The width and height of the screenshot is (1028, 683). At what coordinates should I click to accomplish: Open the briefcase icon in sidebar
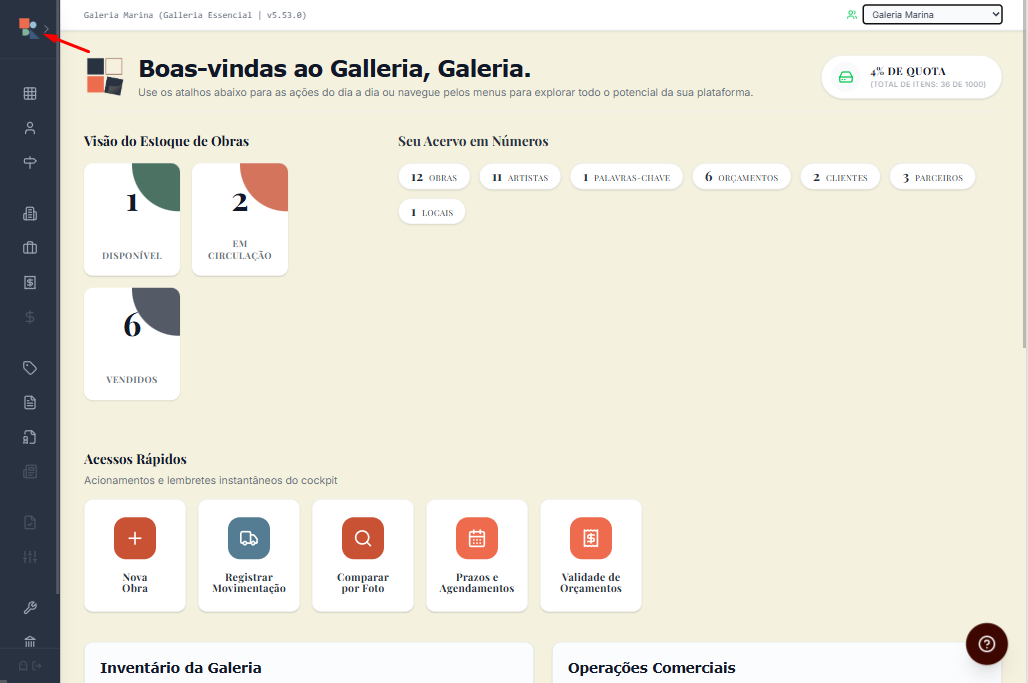[x=30, y=248]
